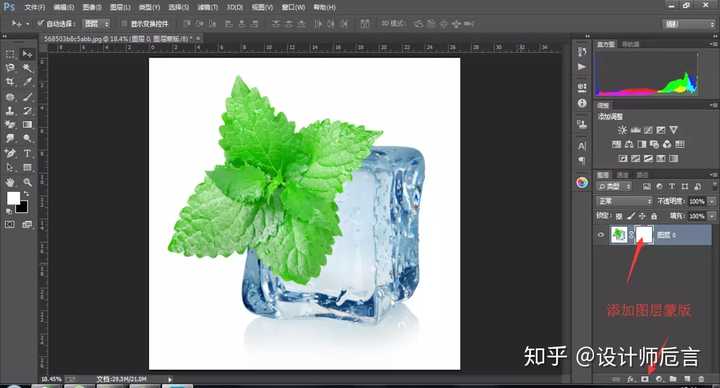Hide layer 0 with eye icon
The image size is (720, 388).
(x=601, y=235)
